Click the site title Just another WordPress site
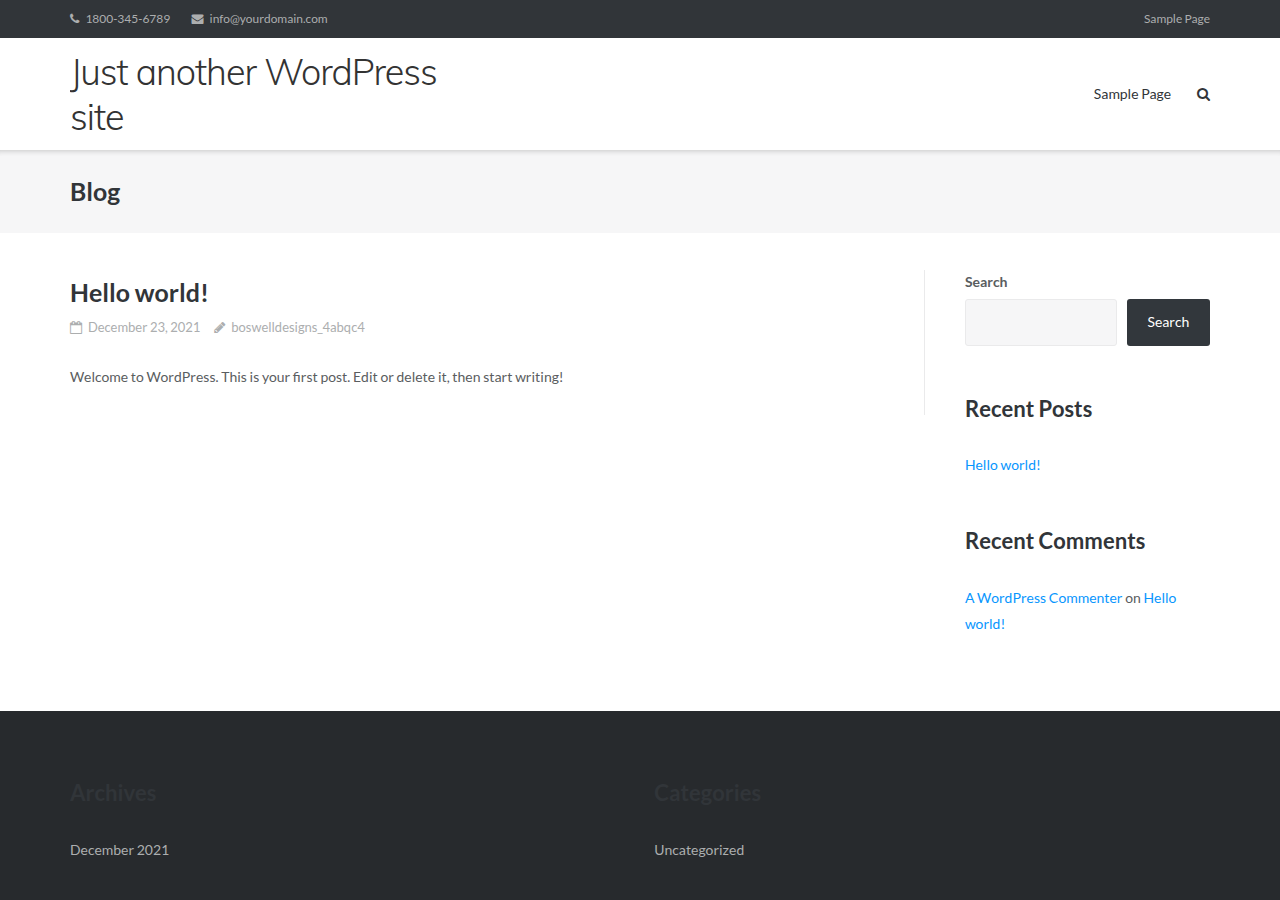Screen dimensions: 1280x900 click(x=254, y=94)
